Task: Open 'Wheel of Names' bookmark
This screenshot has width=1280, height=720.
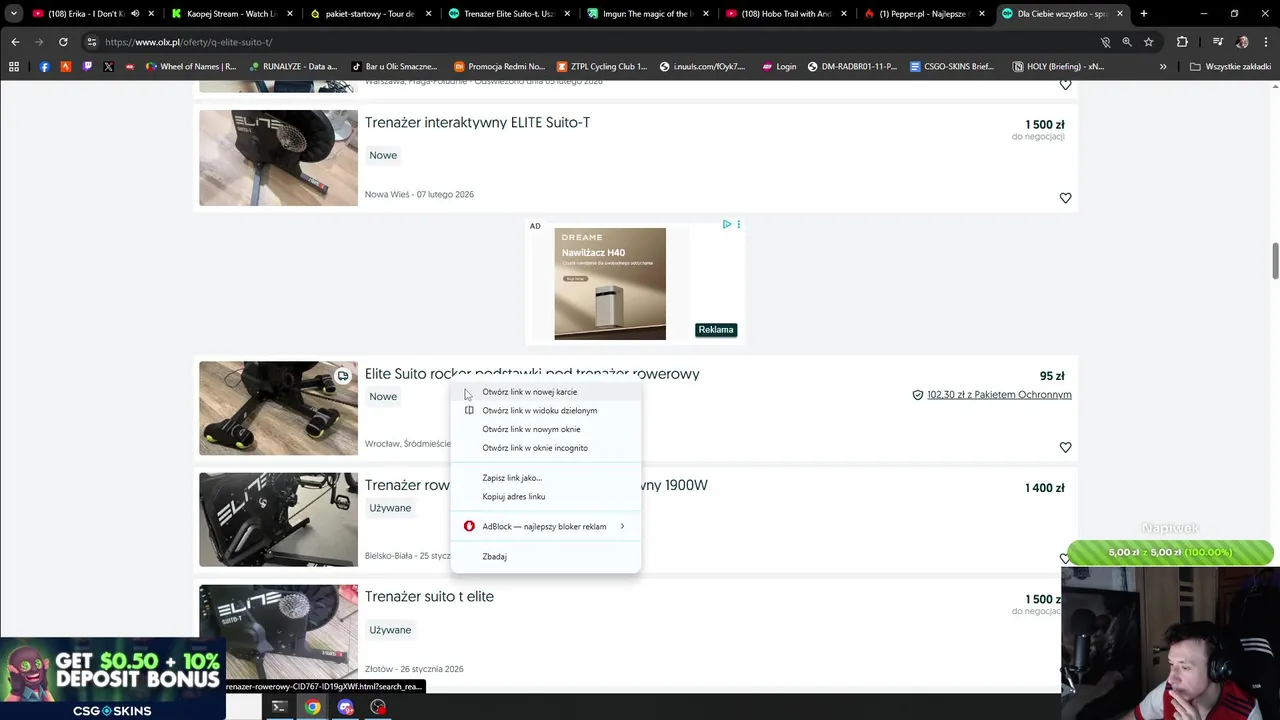Action: click(191, 66)
